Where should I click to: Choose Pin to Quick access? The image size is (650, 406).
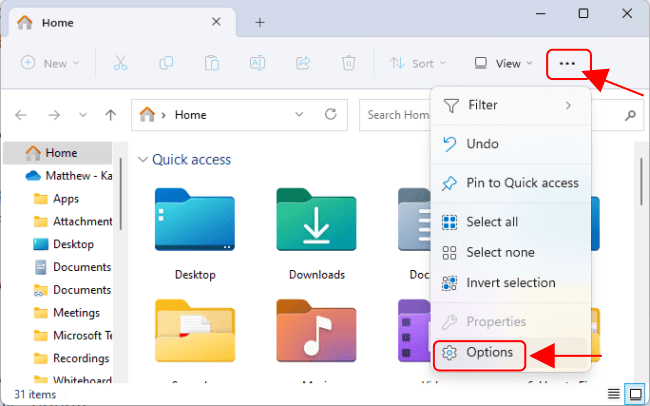click(x=511, y=183)
